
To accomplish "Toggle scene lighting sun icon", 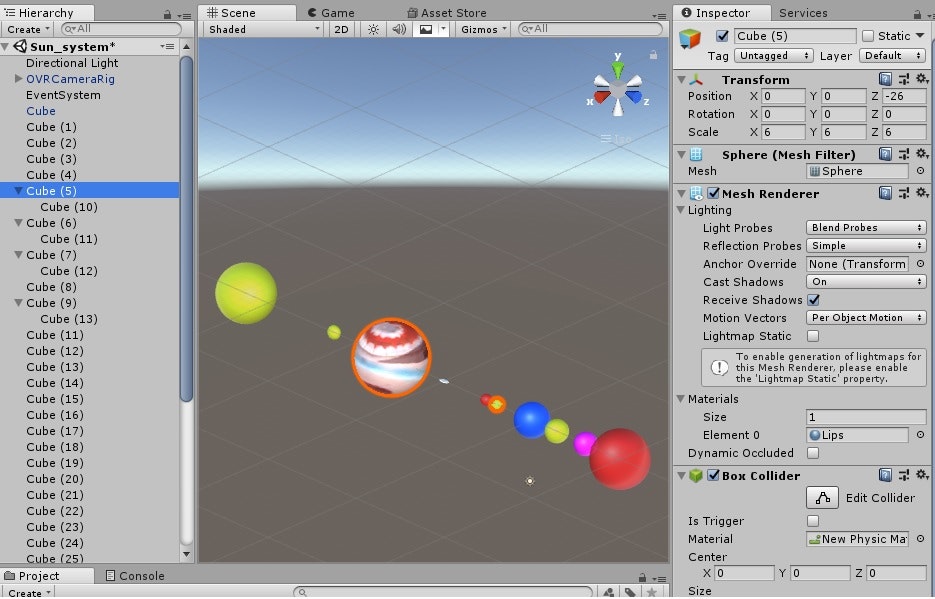I will 373,29.
